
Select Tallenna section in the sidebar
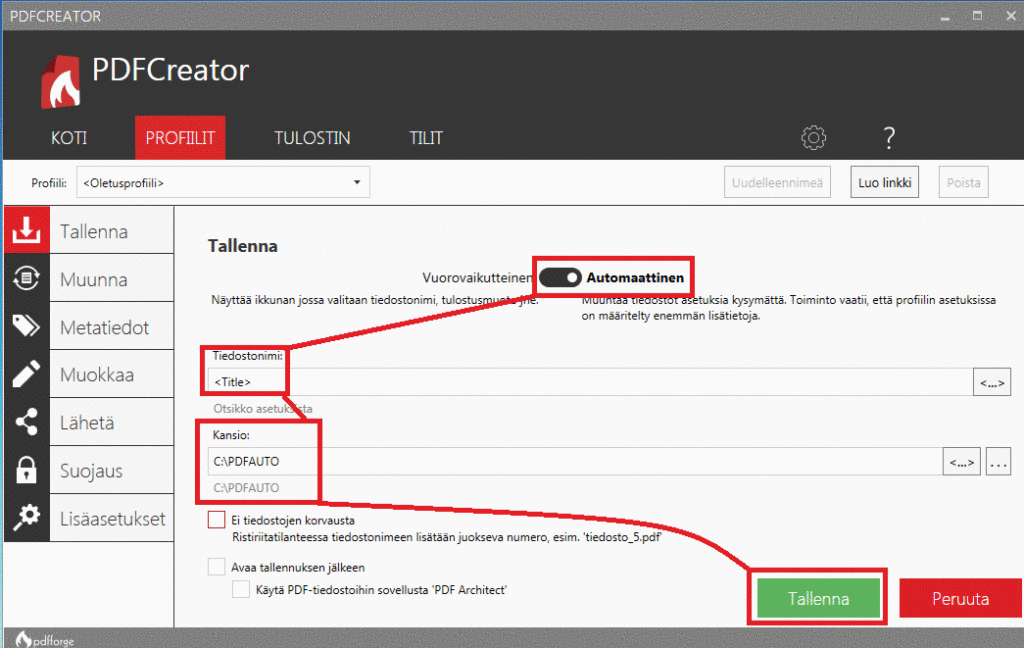tap(112, 231)
